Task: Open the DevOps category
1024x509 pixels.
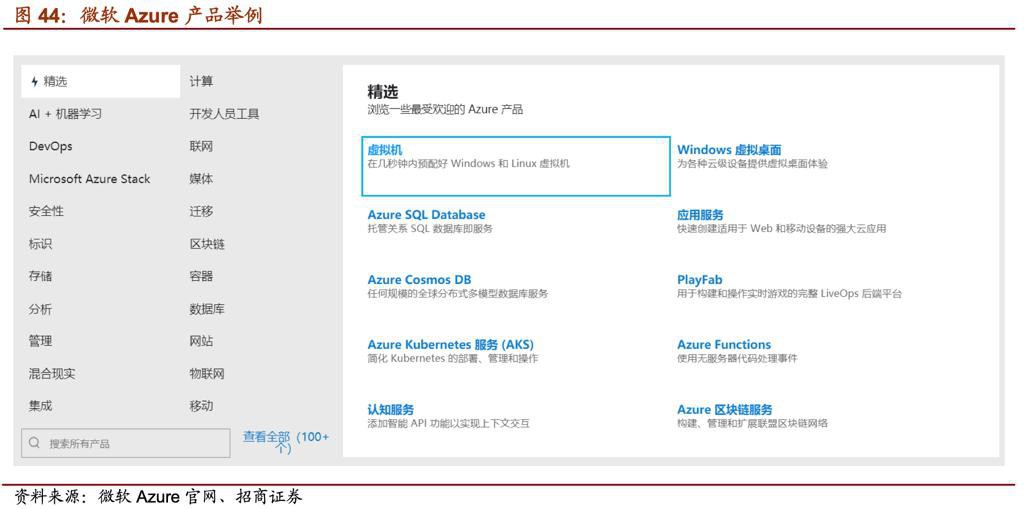Action: (50, 146)
